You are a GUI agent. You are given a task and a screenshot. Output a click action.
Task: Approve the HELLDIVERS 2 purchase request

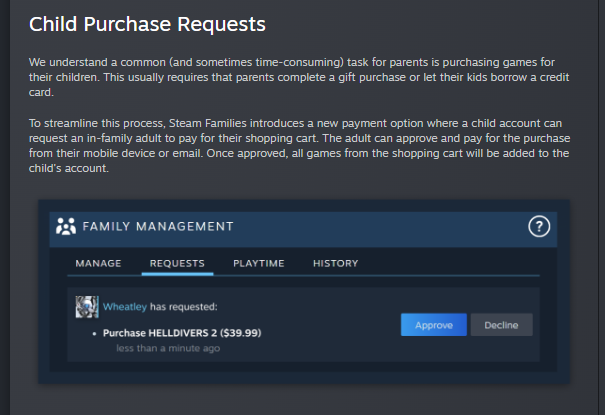[434, 325]
